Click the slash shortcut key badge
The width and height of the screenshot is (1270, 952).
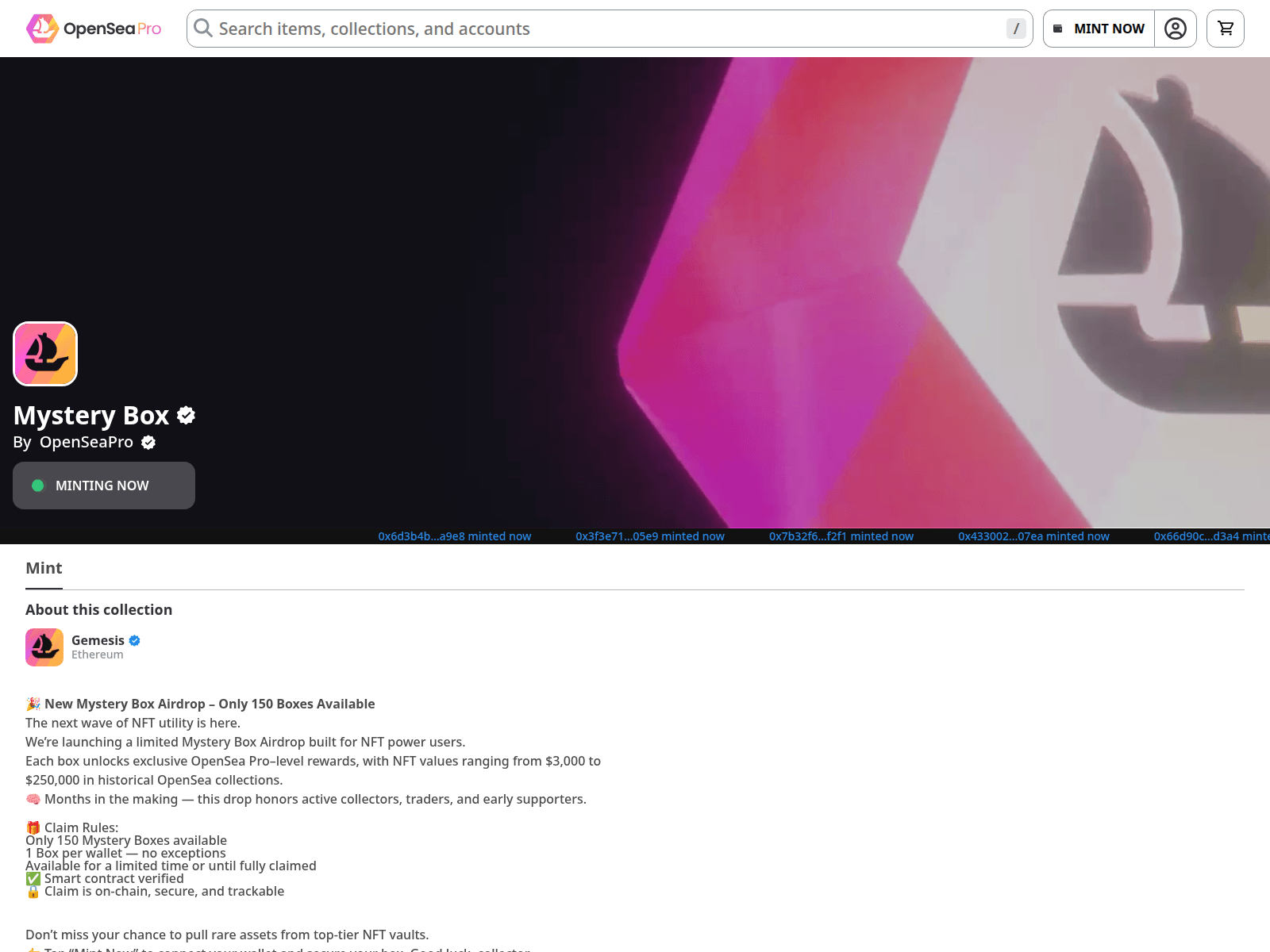click(x=1016, y=29)
